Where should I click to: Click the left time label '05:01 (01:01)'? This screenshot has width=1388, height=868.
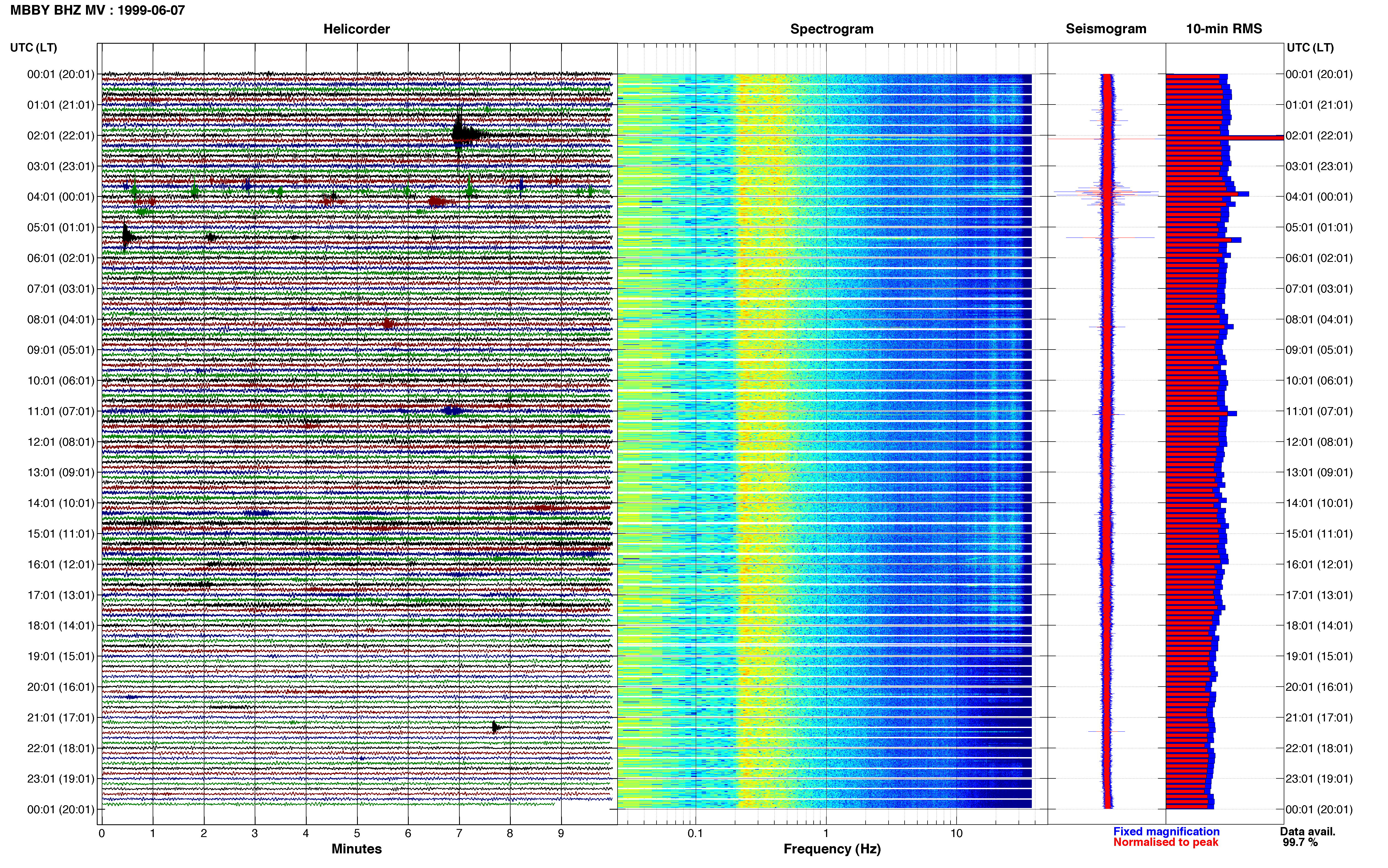tap(60, 227)
